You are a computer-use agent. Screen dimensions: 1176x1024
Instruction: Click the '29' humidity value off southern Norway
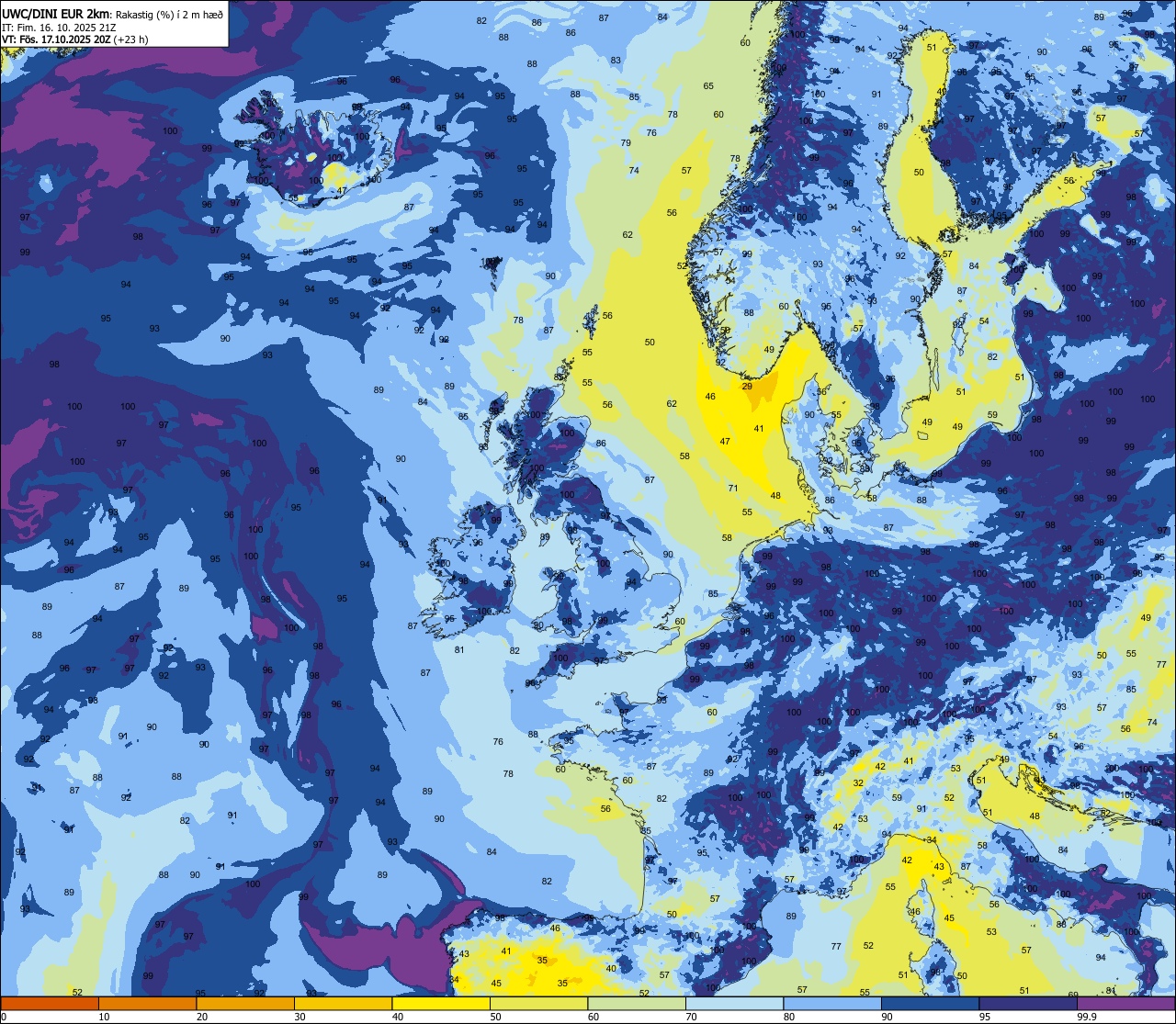tap(747, 387)
